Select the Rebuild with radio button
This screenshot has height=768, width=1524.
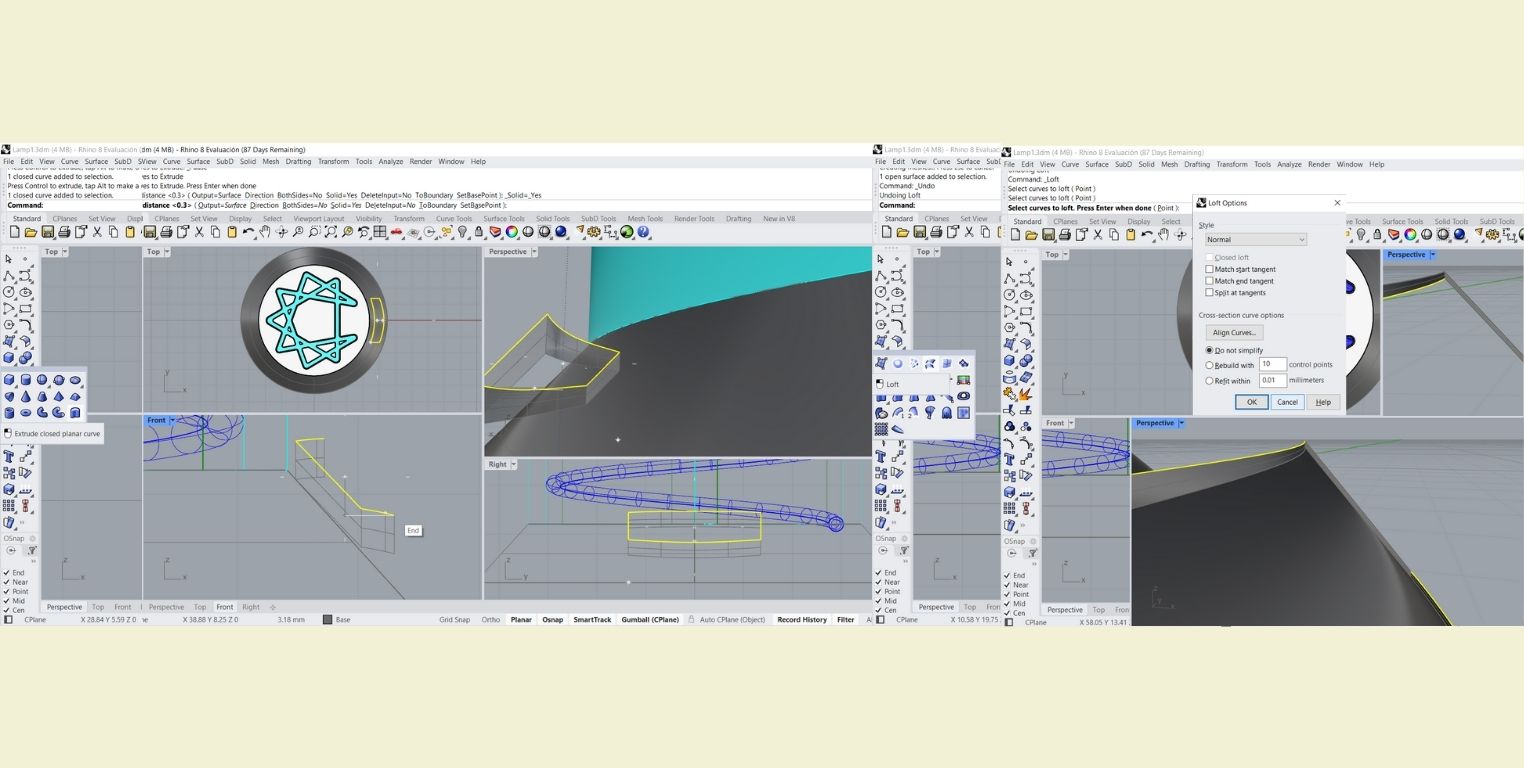click(x=1209, y=365)
